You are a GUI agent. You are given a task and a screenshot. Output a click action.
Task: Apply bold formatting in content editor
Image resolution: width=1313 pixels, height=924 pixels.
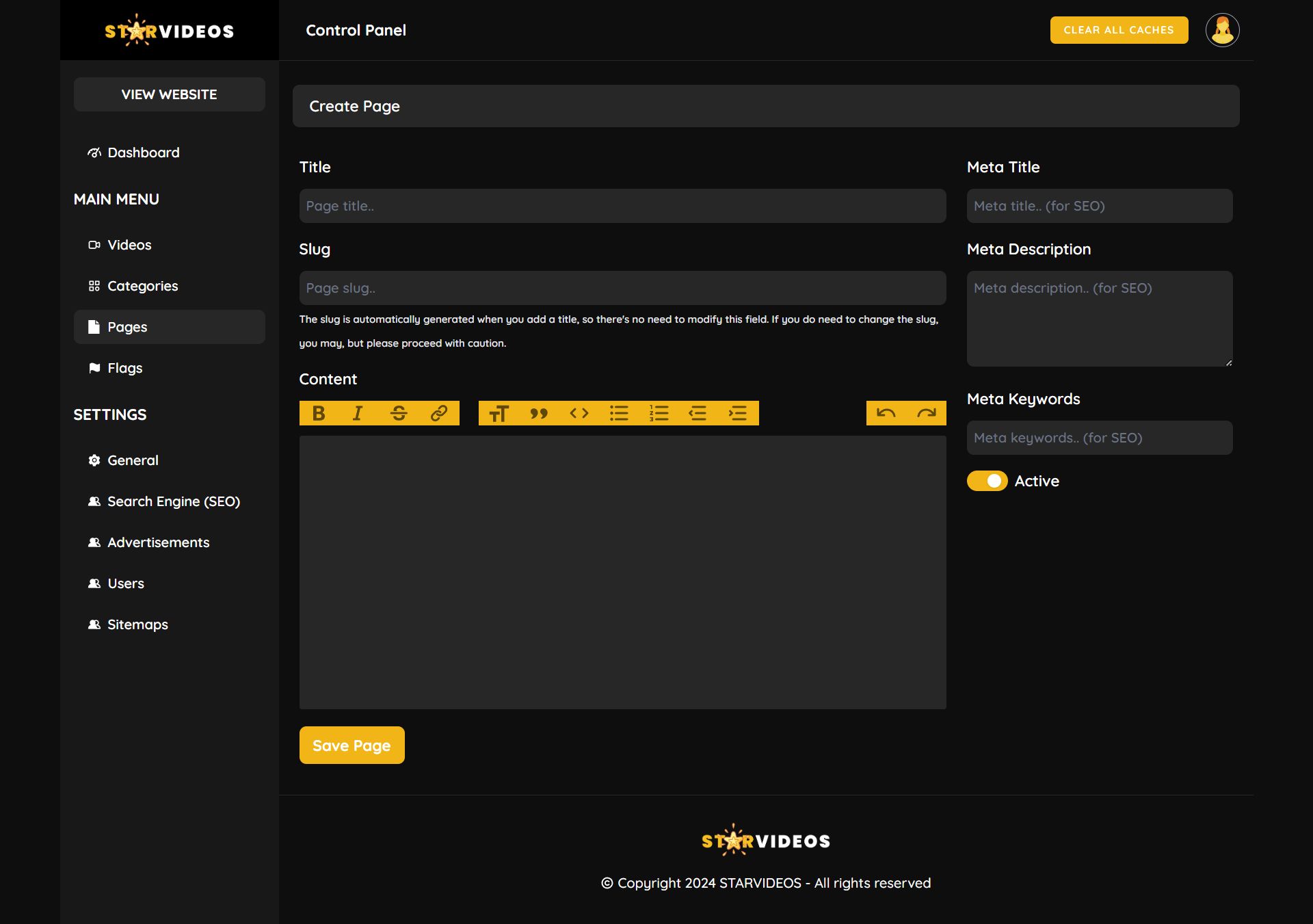(319, 413)
